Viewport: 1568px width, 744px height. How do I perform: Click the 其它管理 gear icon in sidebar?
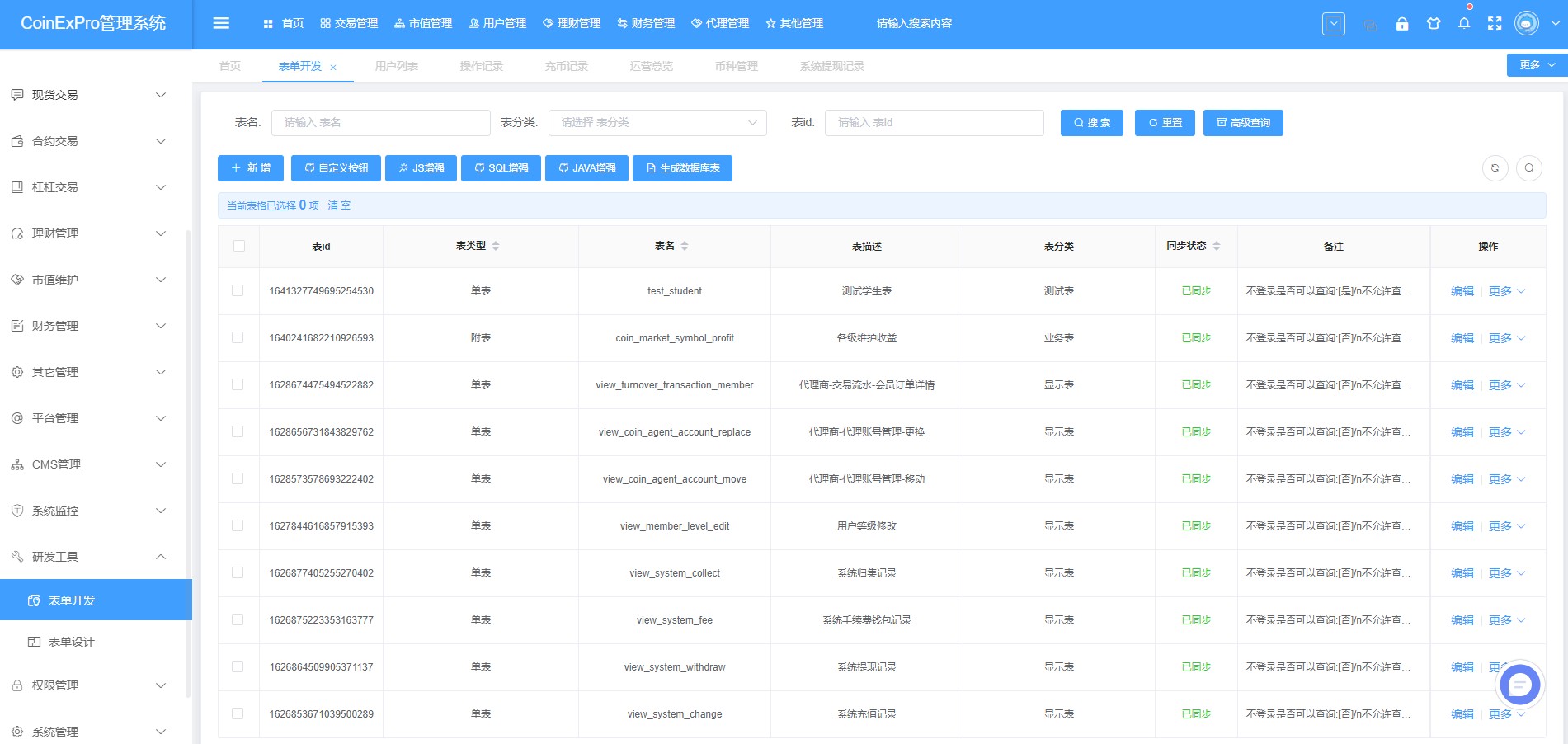click(17, 372)
